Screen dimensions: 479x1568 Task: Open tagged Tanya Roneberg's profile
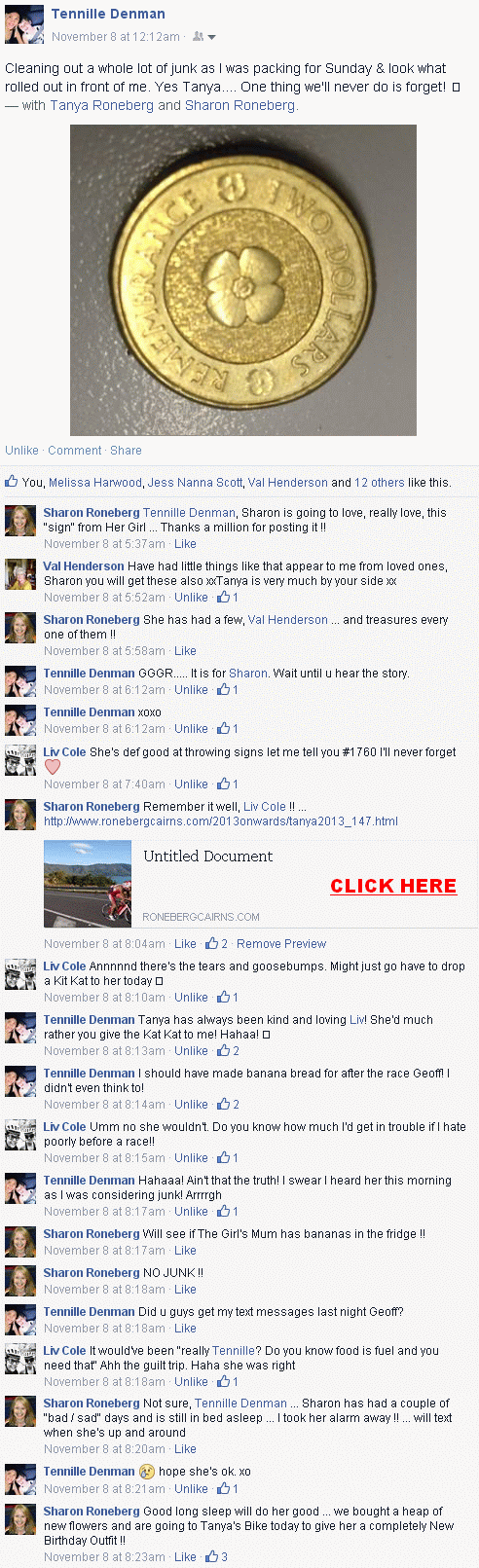(102, 105)
